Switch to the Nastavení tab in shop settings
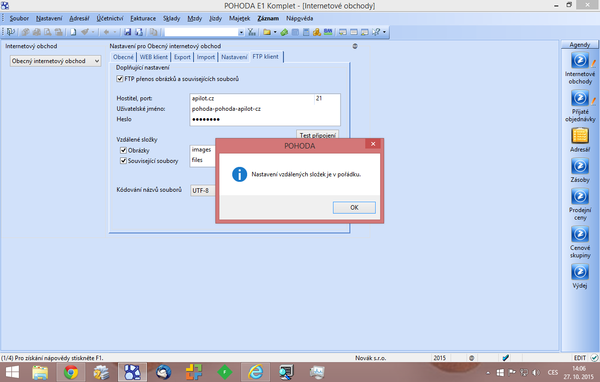 pyautogui.click(x=234, y=57)
